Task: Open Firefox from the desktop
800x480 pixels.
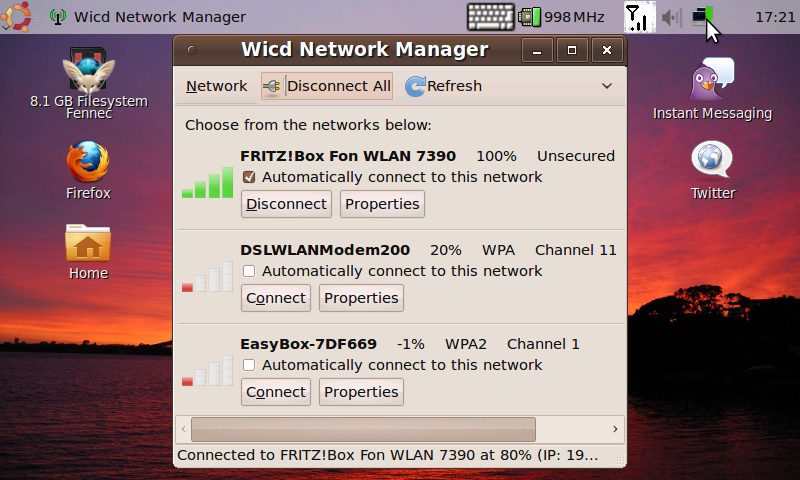Action: click(x=88, y=163)
